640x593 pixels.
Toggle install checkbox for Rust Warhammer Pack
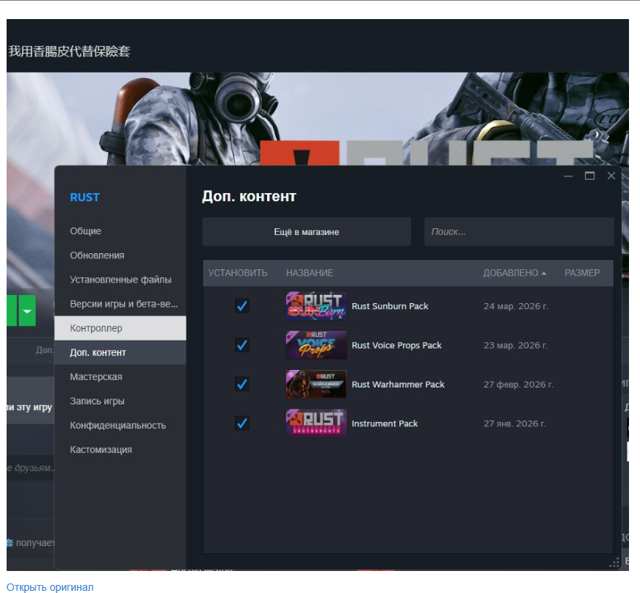coord(242,384)
